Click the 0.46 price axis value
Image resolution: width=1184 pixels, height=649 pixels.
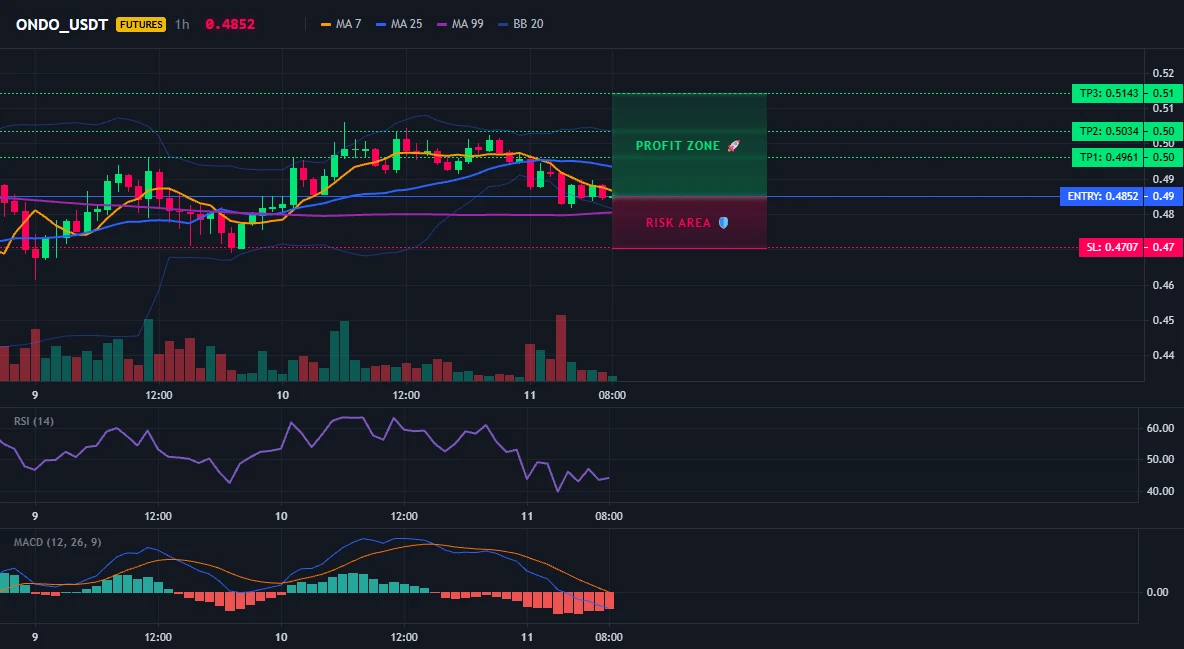[1163, 285]
